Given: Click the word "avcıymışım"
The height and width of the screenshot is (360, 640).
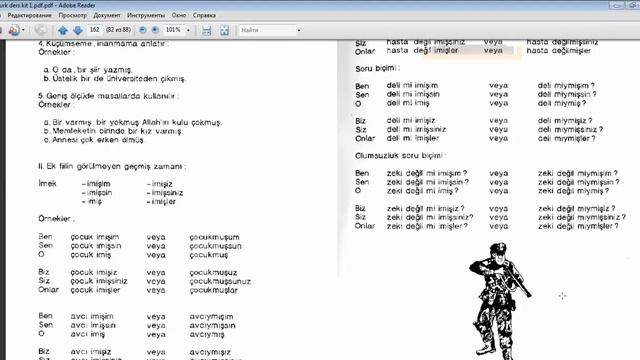Looking at the screenshot, I should (x=211, y=316).
